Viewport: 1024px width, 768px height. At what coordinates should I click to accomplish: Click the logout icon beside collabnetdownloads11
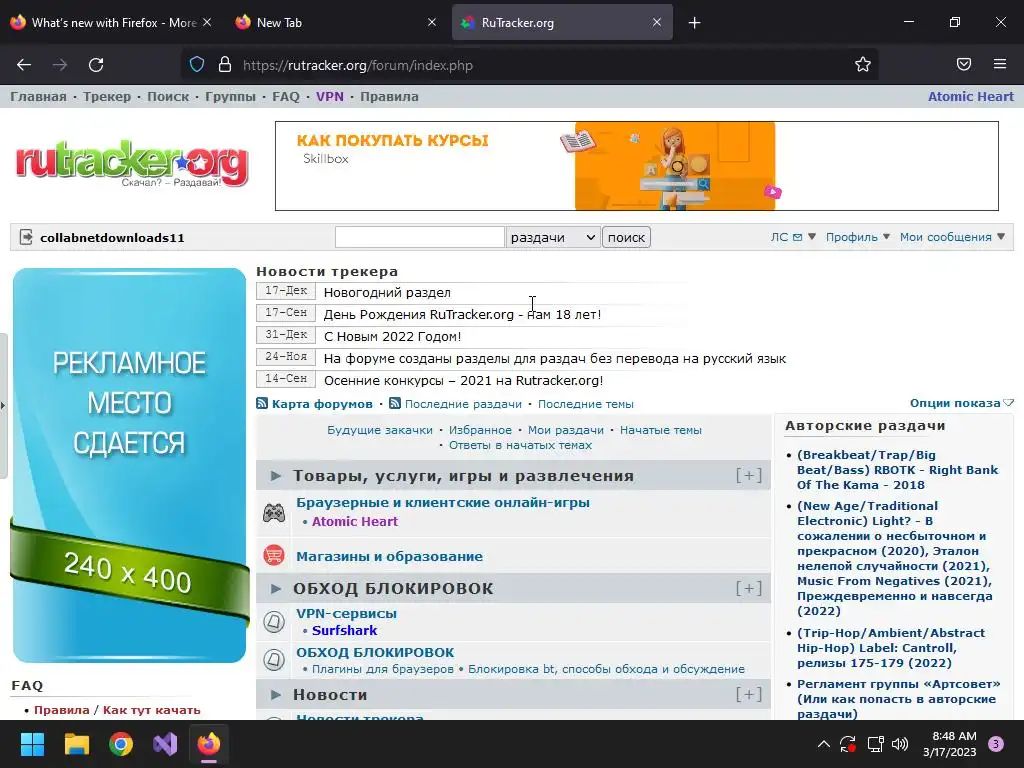[26, 237]
